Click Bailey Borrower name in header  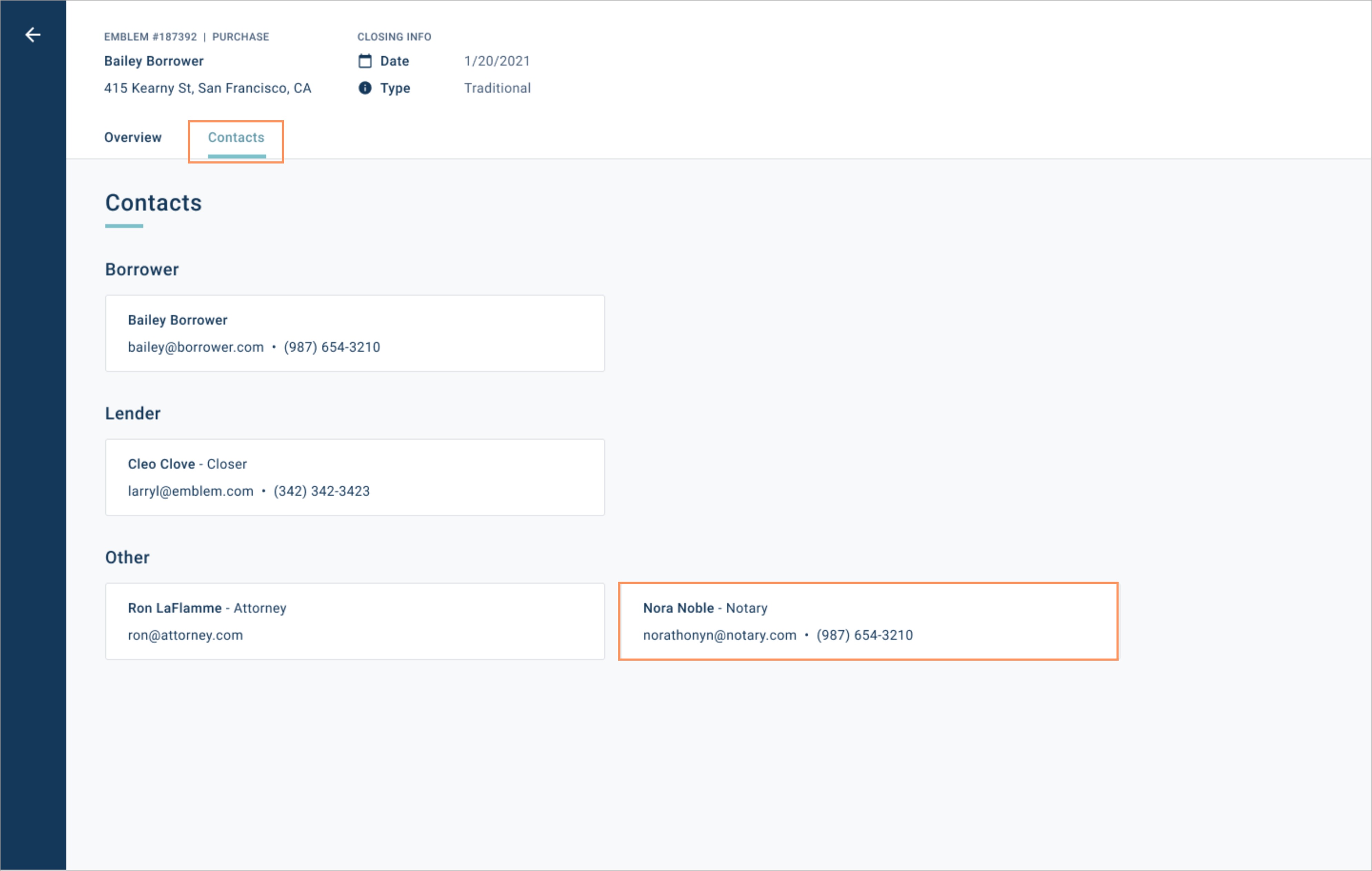154,61
